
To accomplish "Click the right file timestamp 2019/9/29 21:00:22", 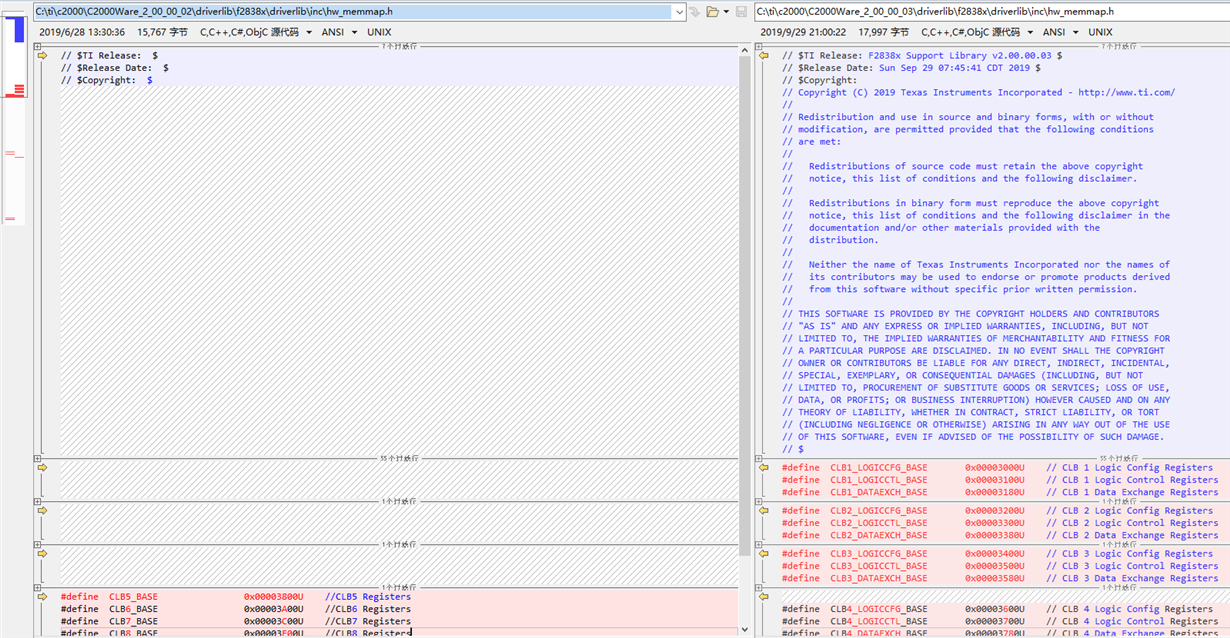I will pos(803,32).
